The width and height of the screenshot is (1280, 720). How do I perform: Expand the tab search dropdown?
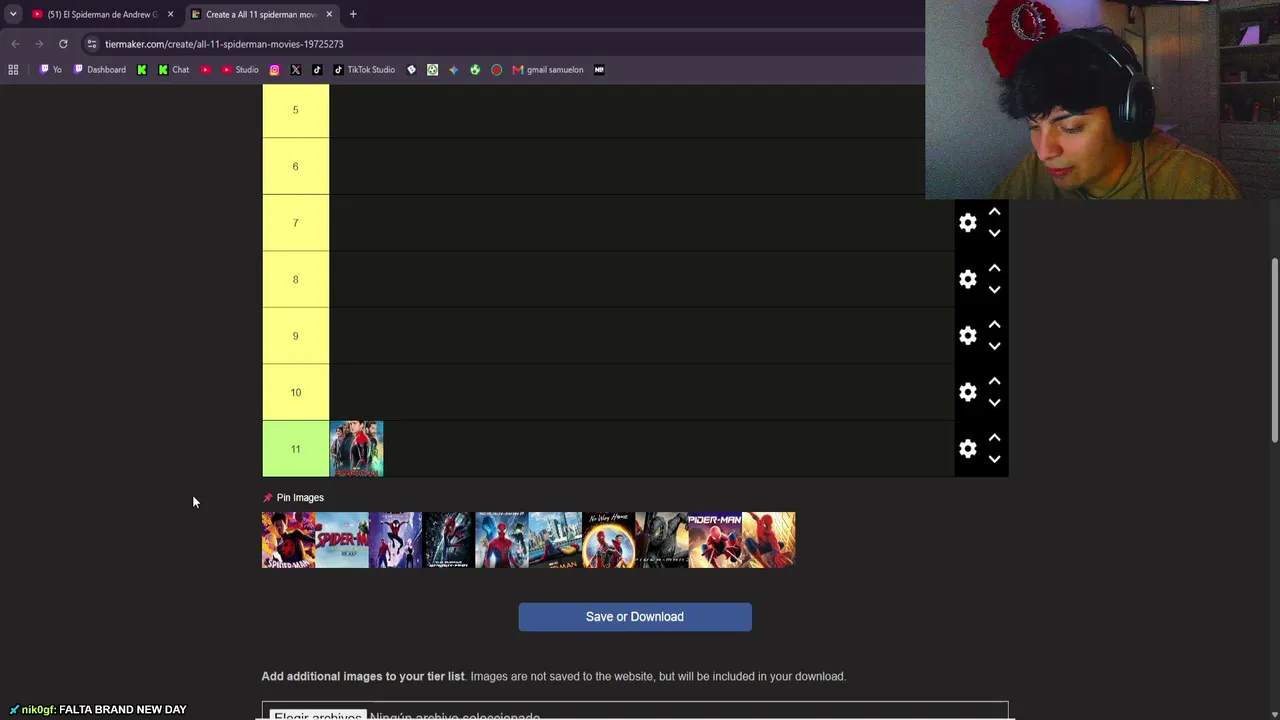(x=13, y=14)
